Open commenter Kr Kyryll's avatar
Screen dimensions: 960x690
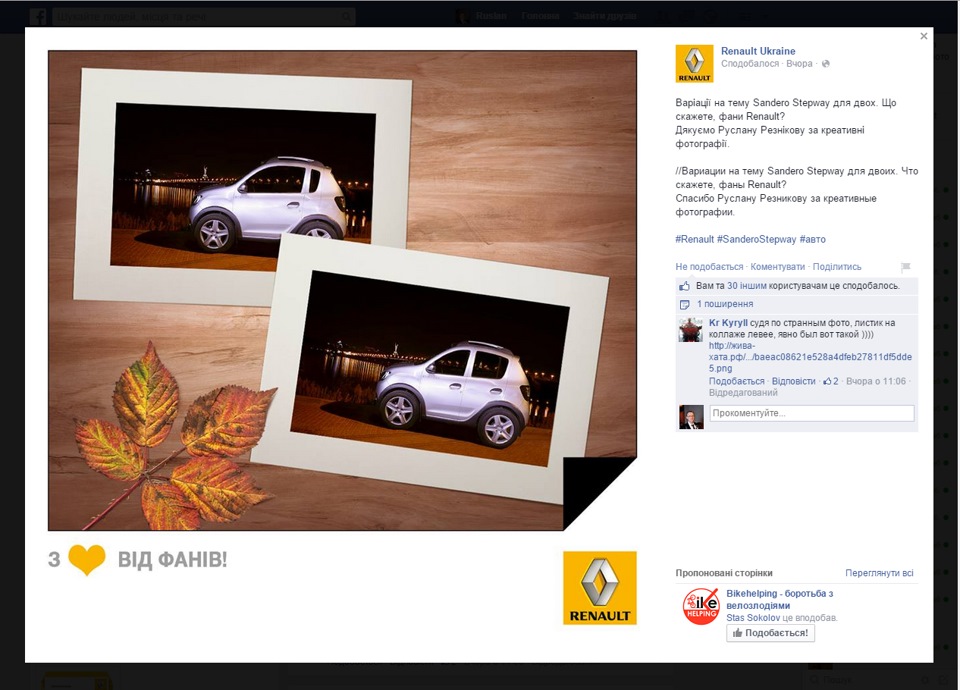691,329
